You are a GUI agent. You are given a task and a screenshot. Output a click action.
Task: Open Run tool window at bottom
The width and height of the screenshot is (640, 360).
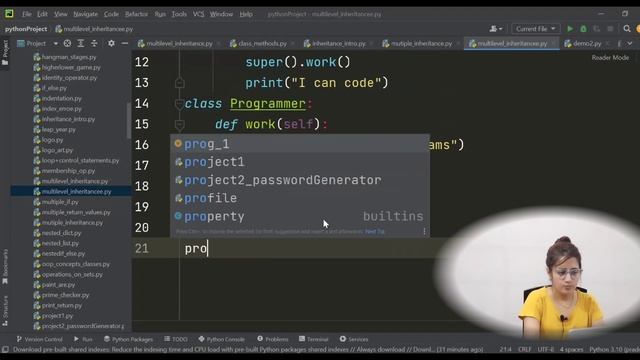(x=83, y=339)
